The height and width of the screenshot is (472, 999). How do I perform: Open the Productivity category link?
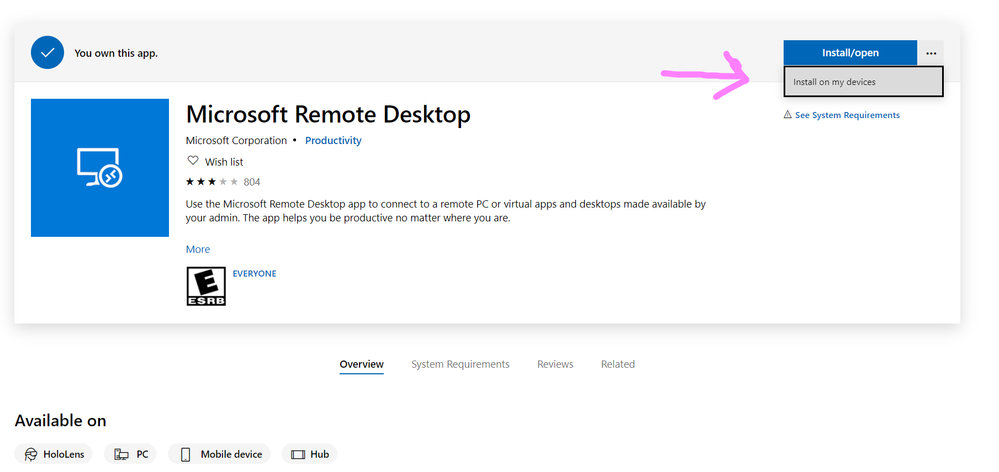(333, 141)
